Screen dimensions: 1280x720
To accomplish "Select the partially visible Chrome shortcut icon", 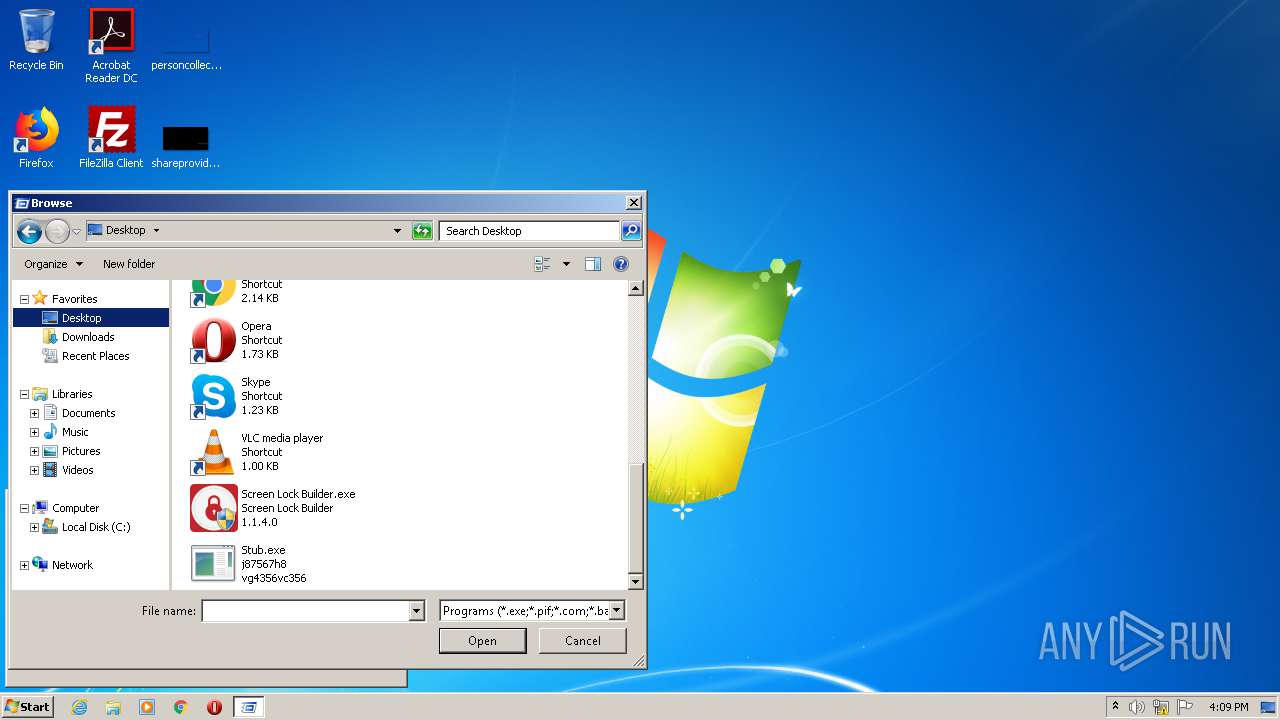I will point(214,293).
